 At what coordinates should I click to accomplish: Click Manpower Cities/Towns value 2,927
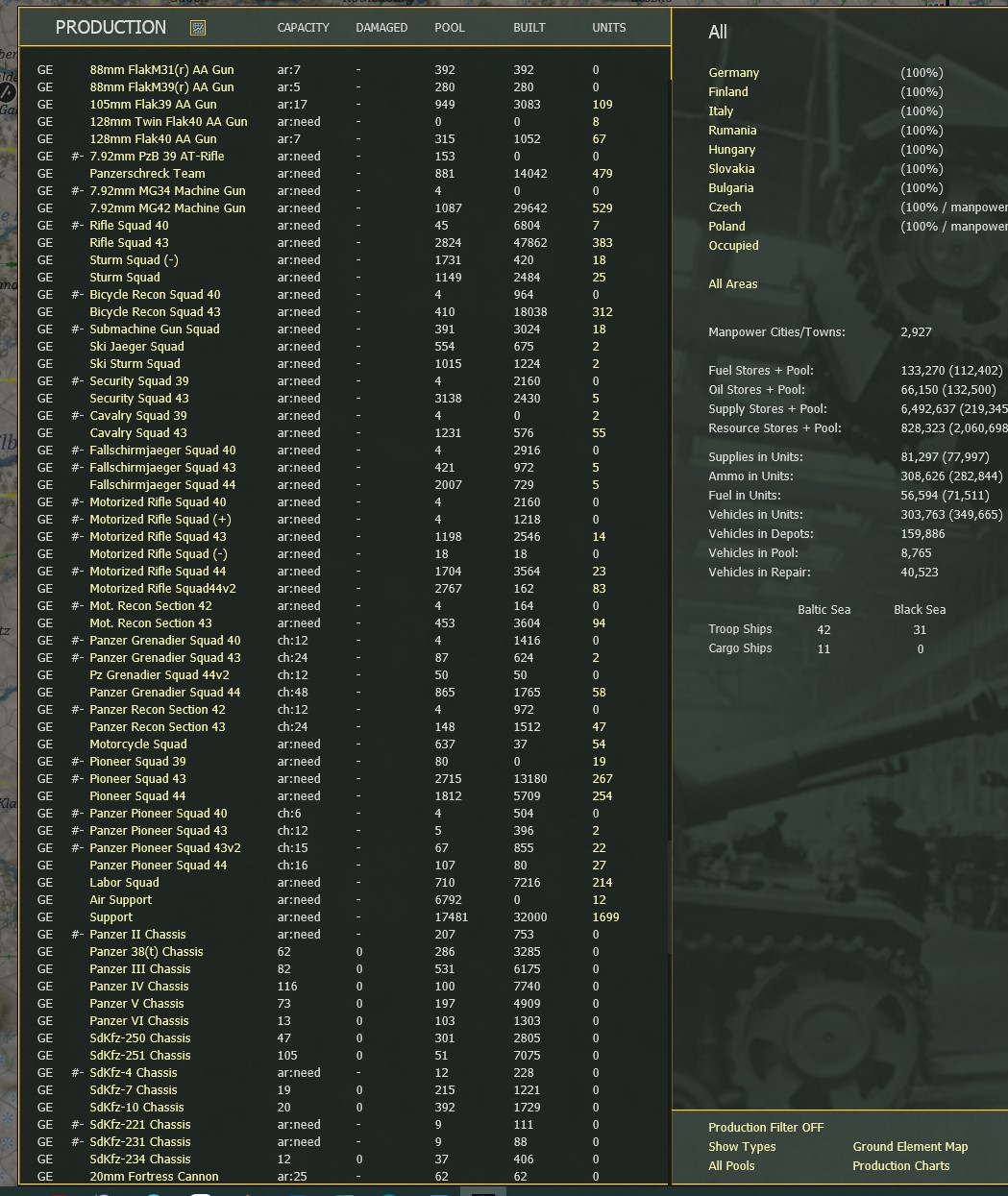pyautogui.click(x=917, y=332)
